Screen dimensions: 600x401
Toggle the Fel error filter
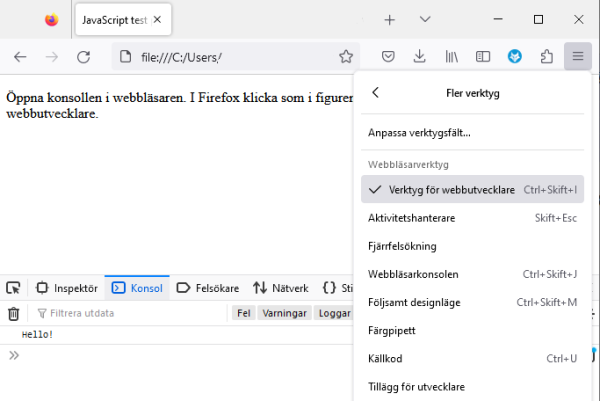click(x=243, y=313)
